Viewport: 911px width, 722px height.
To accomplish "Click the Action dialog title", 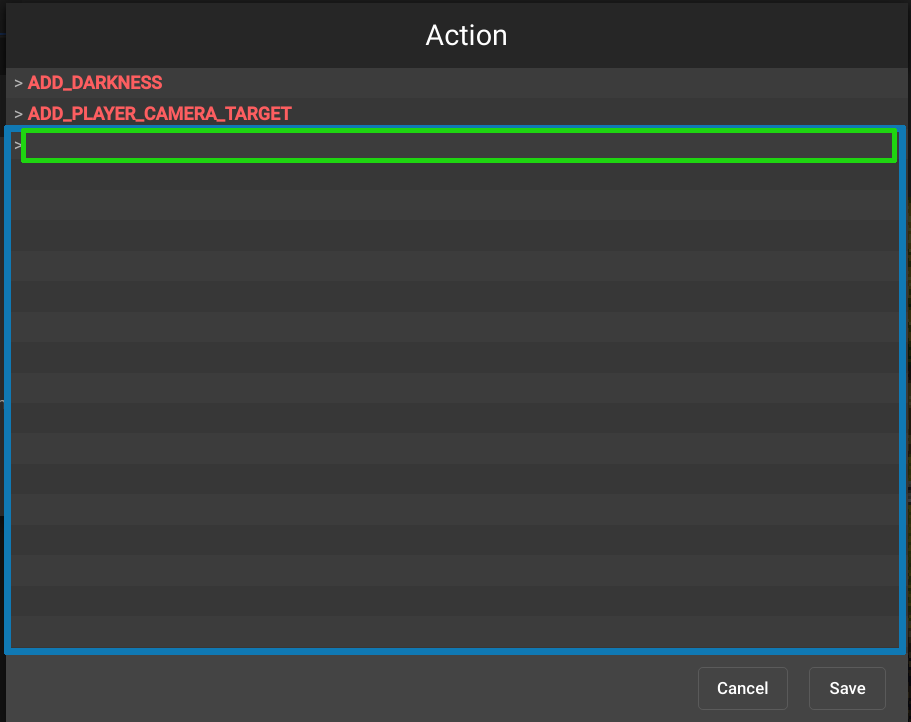I will pos(466,35).
